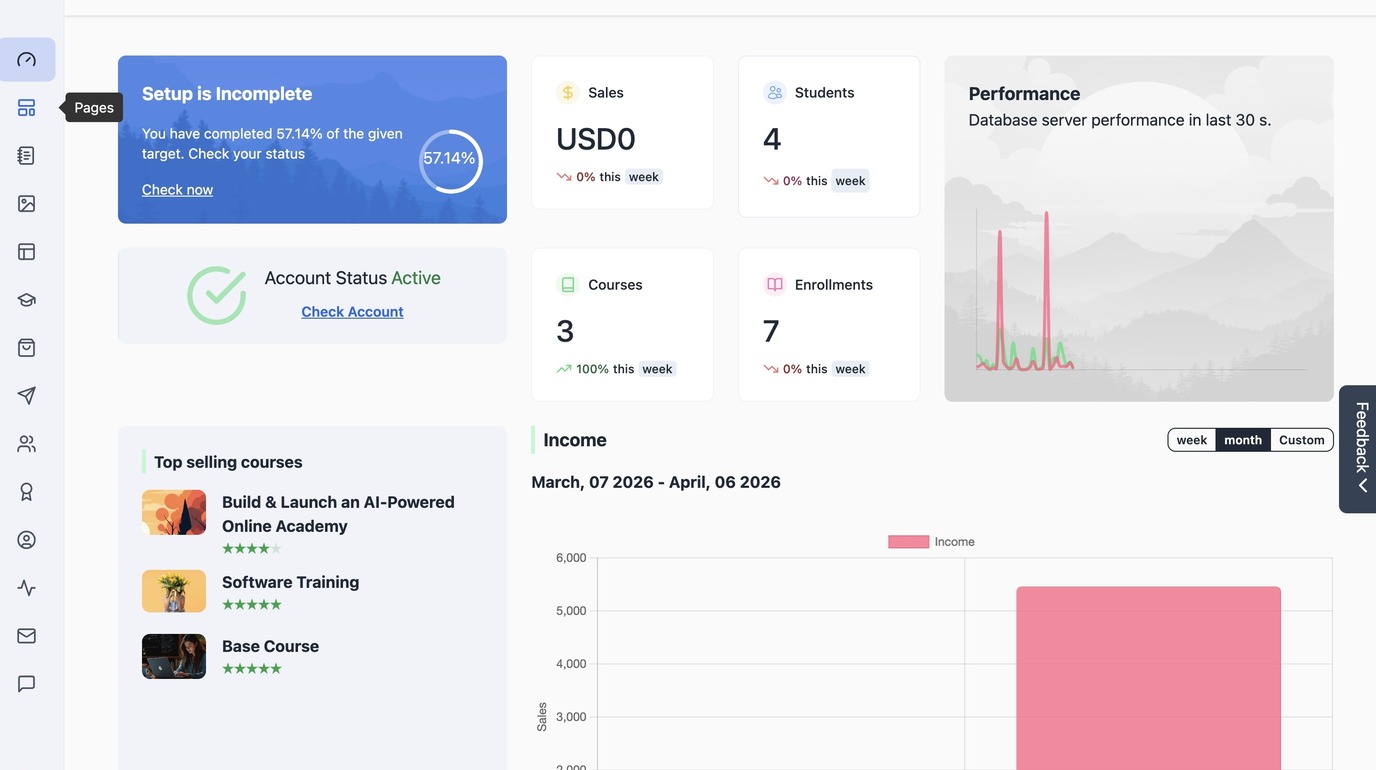Click the "Account Status Active" text
This screenshot has height=770, width=1376.
point(352,278)
